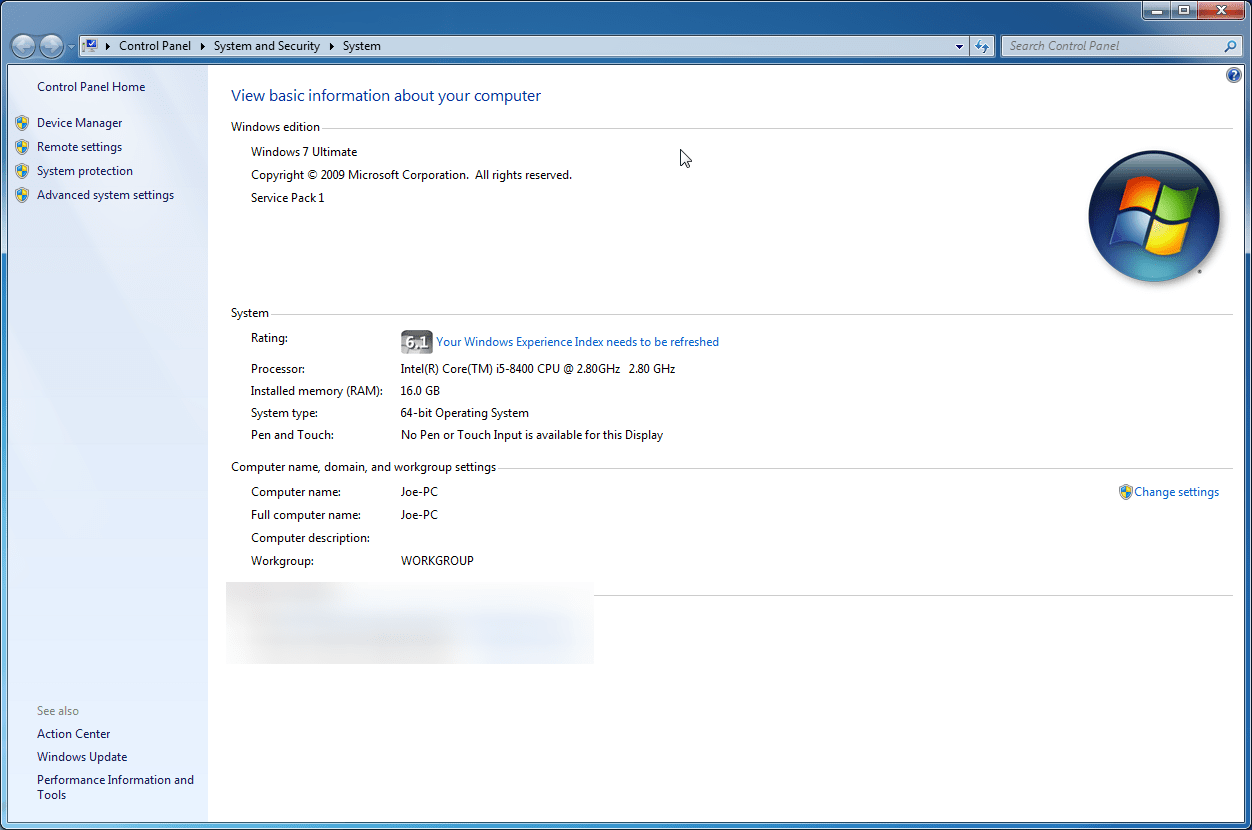Open the recent pages dropdown arrow
This screenshot has height=830, width=1252.
pos(70,47)
